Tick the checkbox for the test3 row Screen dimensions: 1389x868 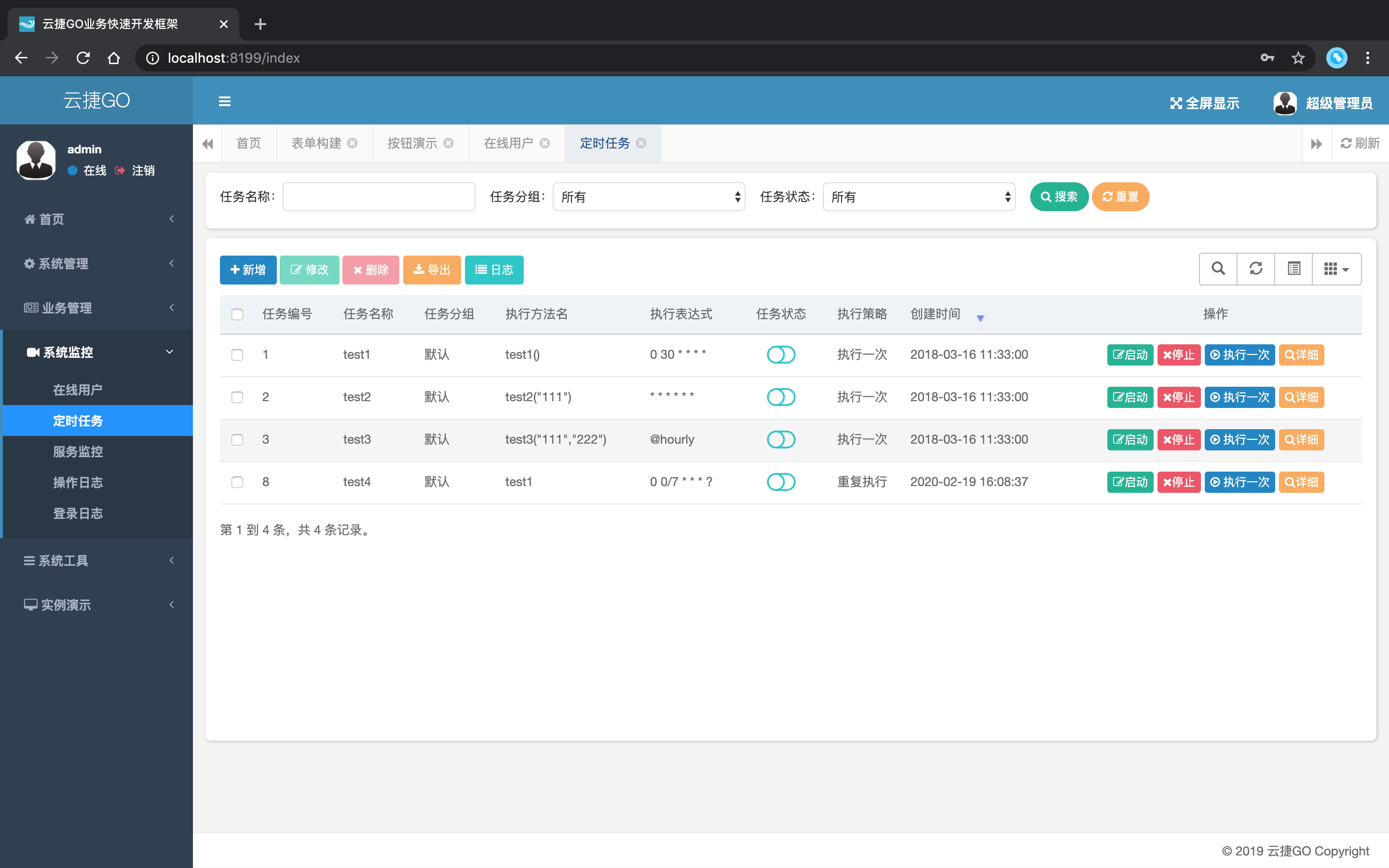coord(237,440)
